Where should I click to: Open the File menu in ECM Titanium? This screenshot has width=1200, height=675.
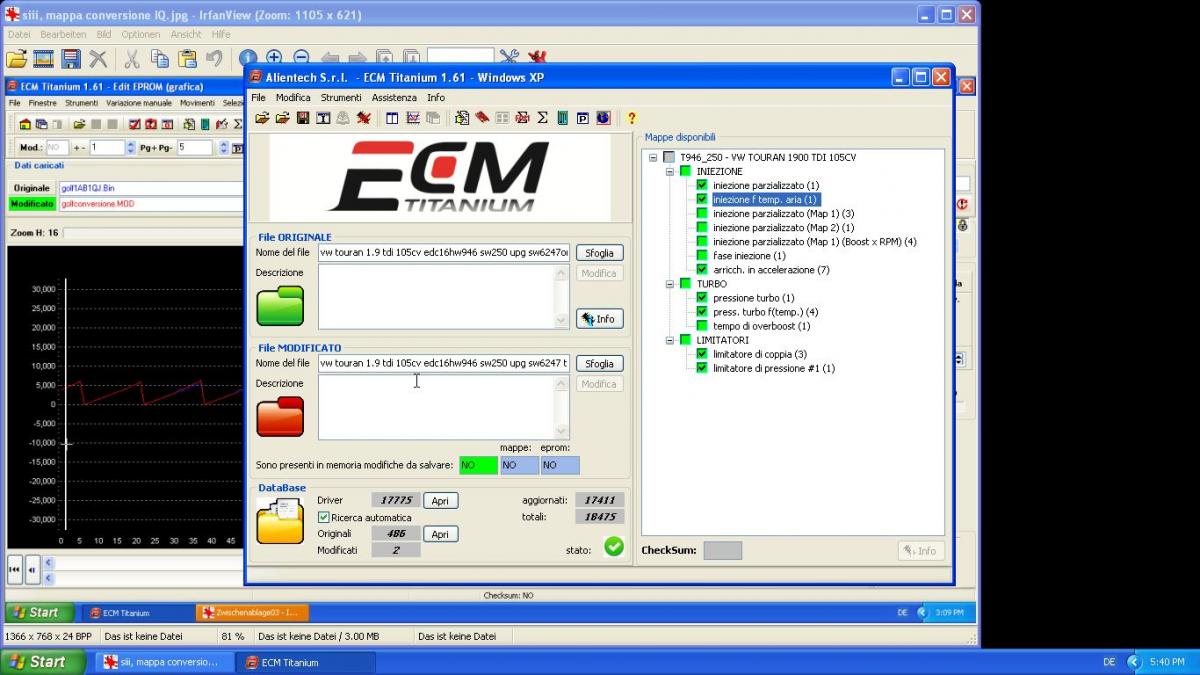(x=258, y=98)
